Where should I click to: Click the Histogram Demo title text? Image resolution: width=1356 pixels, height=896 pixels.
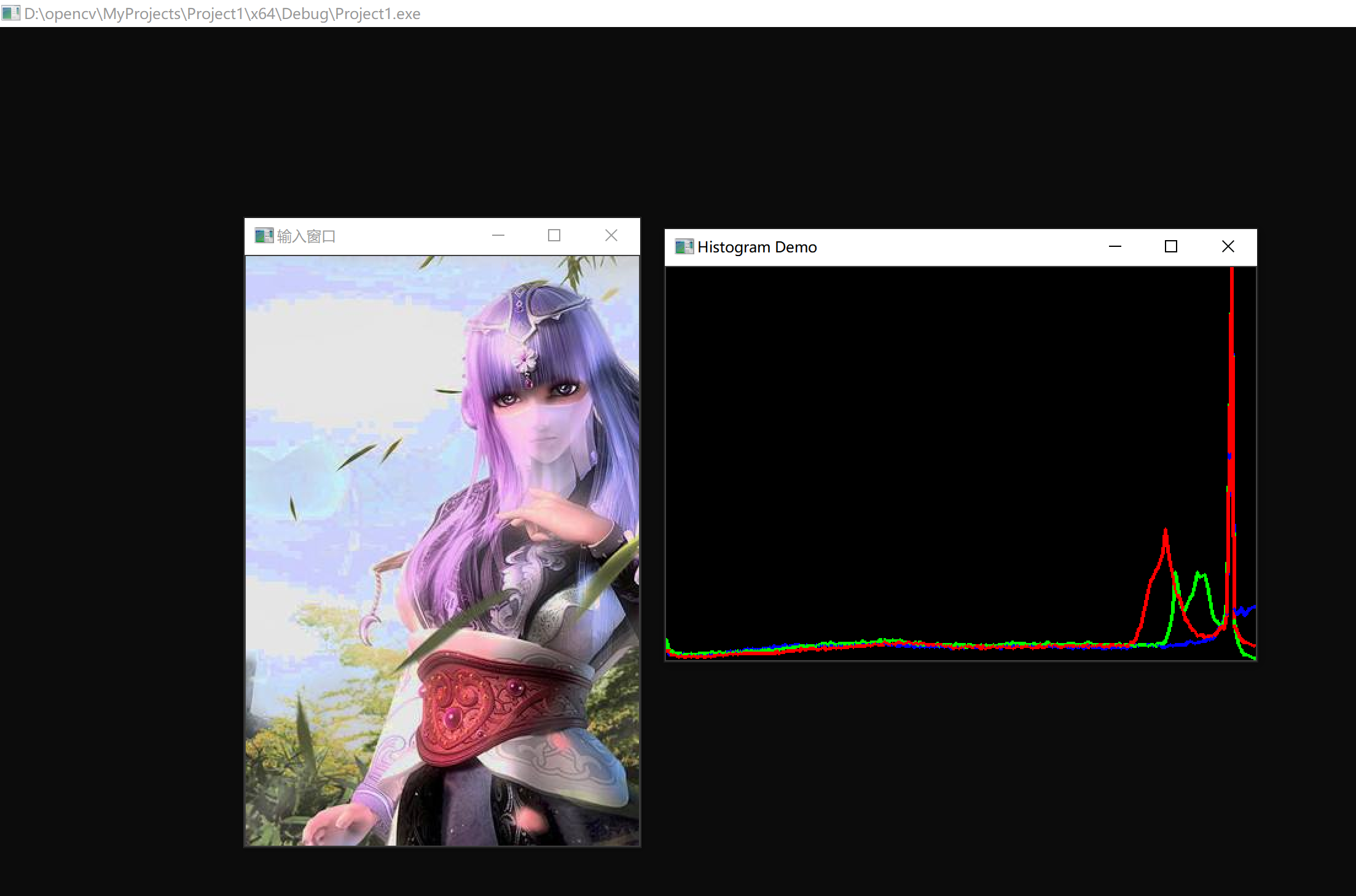(x=757, y=247)
